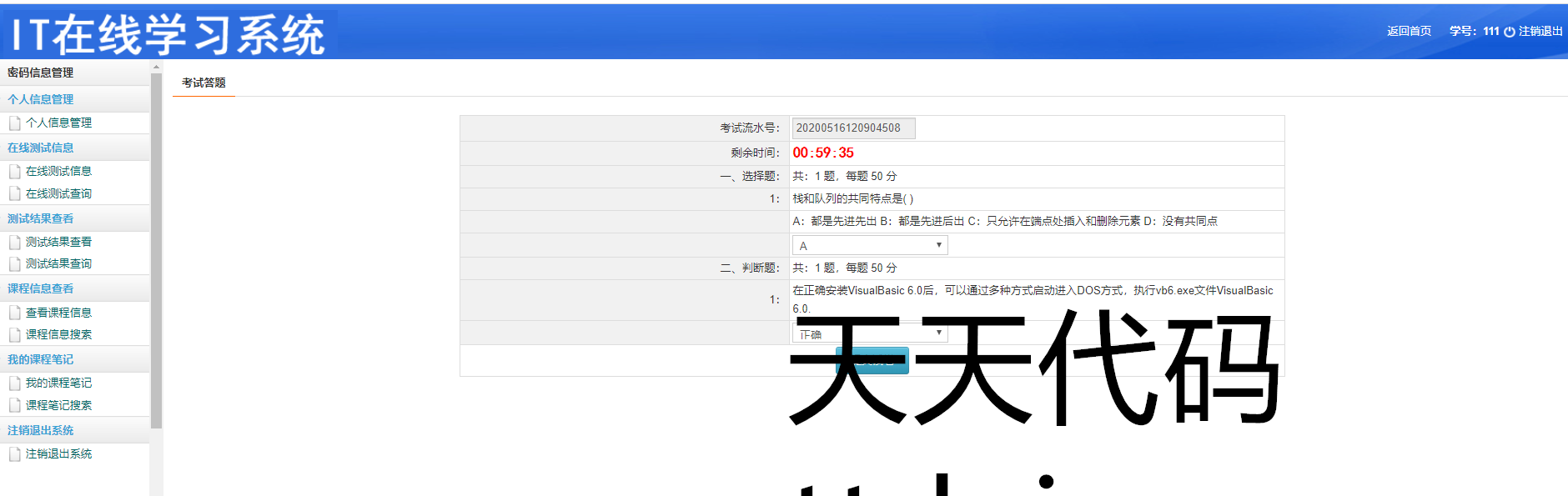Click the page icon beside 在线测试查询
Screen dimensions: 1568x496
[14, 194]
